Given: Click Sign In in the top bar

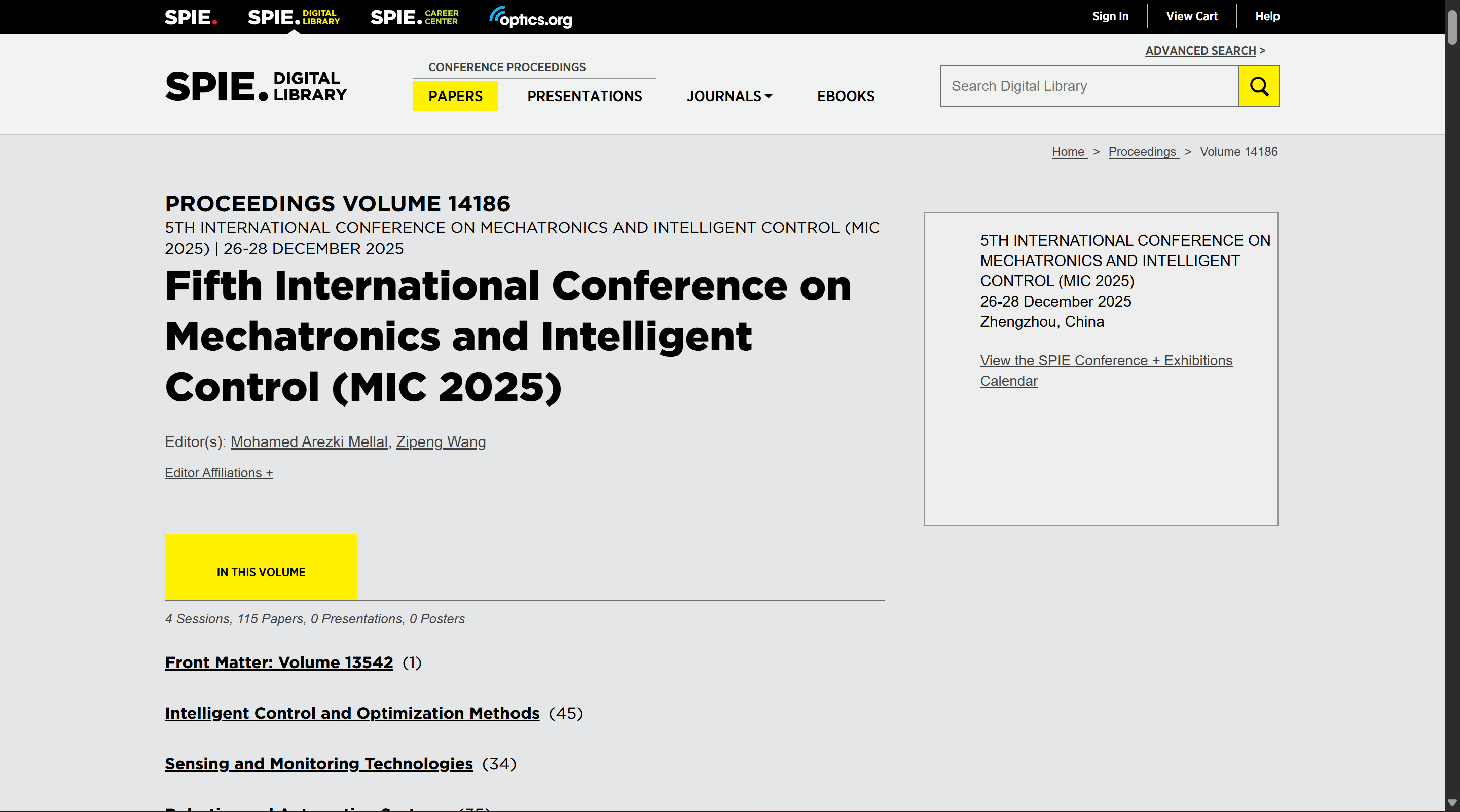Looking at the screenshot, I should (1110, 16).
